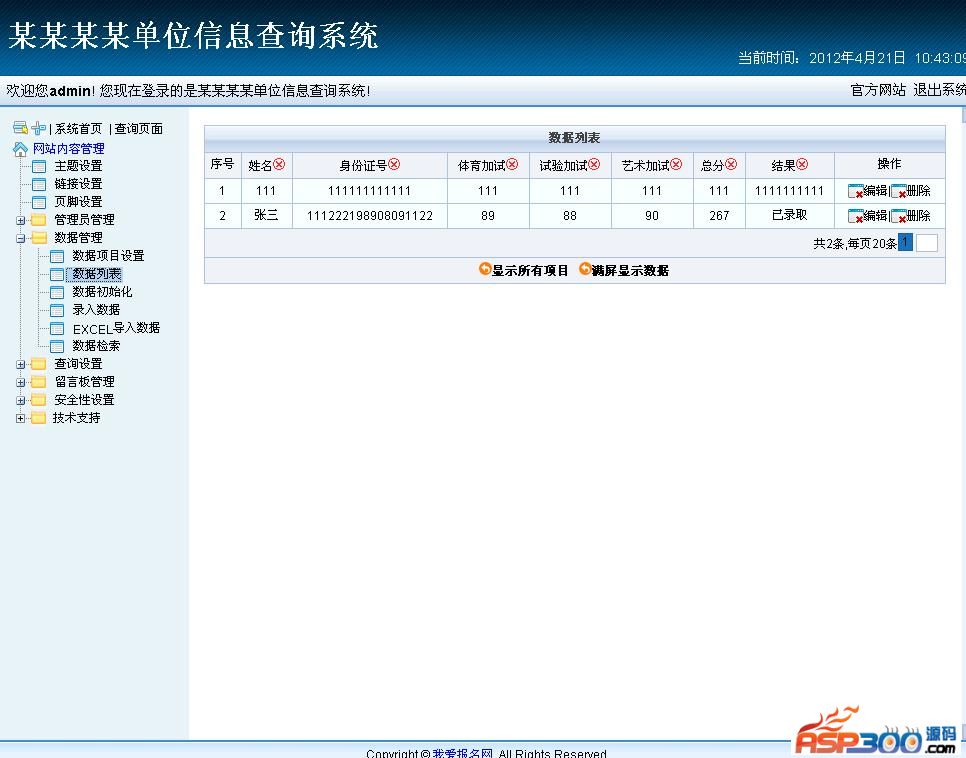Expand the 安全性设置 tree folder
Image resolution: width=966 pixels, height=758 pixels.
(x=21, y=400)
